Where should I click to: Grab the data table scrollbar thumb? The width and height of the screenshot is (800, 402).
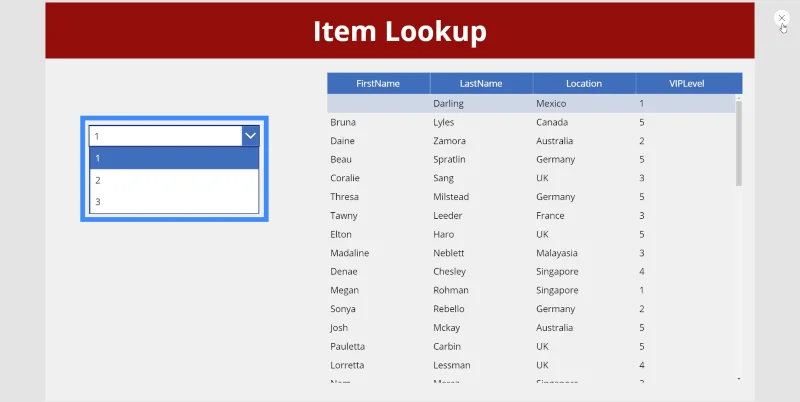pos(739,143)
